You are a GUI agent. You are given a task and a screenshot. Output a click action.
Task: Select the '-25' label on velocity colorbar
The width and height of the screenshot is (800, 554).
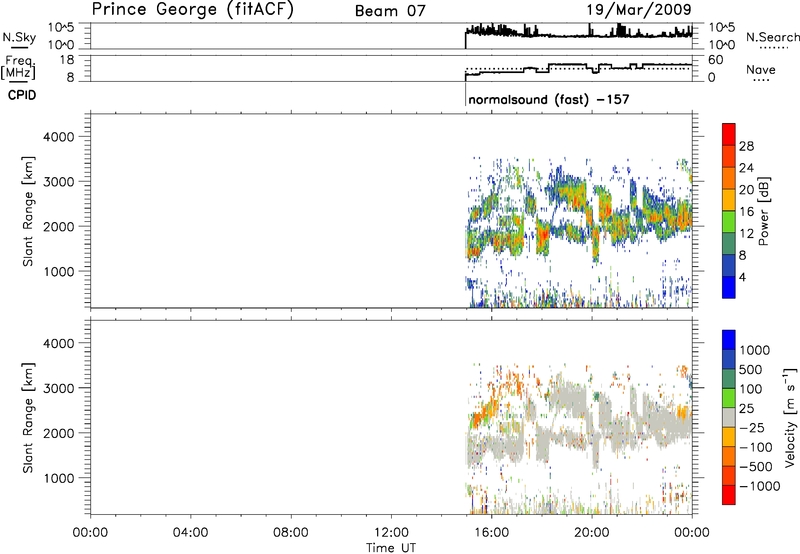752,427
